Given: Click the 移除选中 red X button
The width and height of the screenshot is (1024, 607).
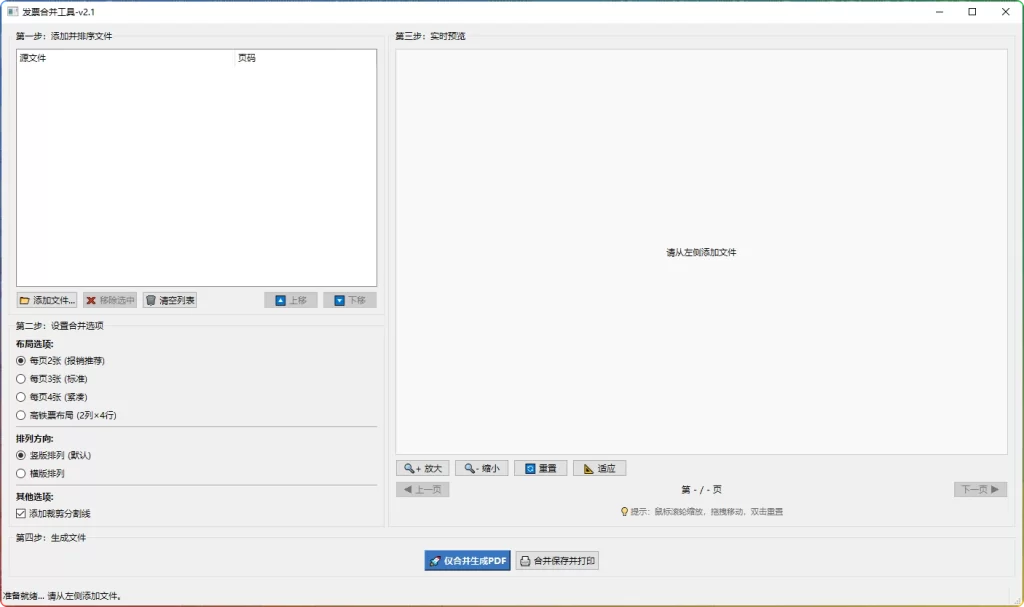Looking at the screenshot, I should 109,300.
